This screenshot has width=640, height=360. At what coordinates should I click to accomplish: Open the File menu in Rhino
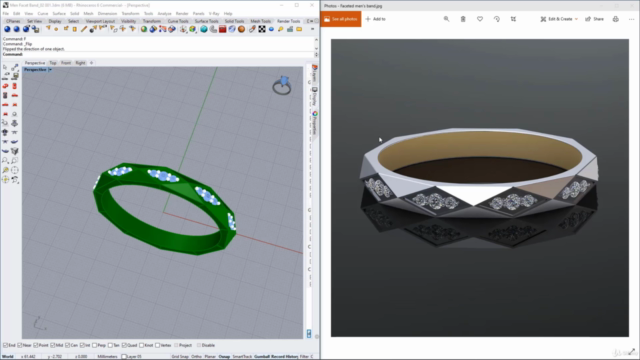(x=6, y=13)
